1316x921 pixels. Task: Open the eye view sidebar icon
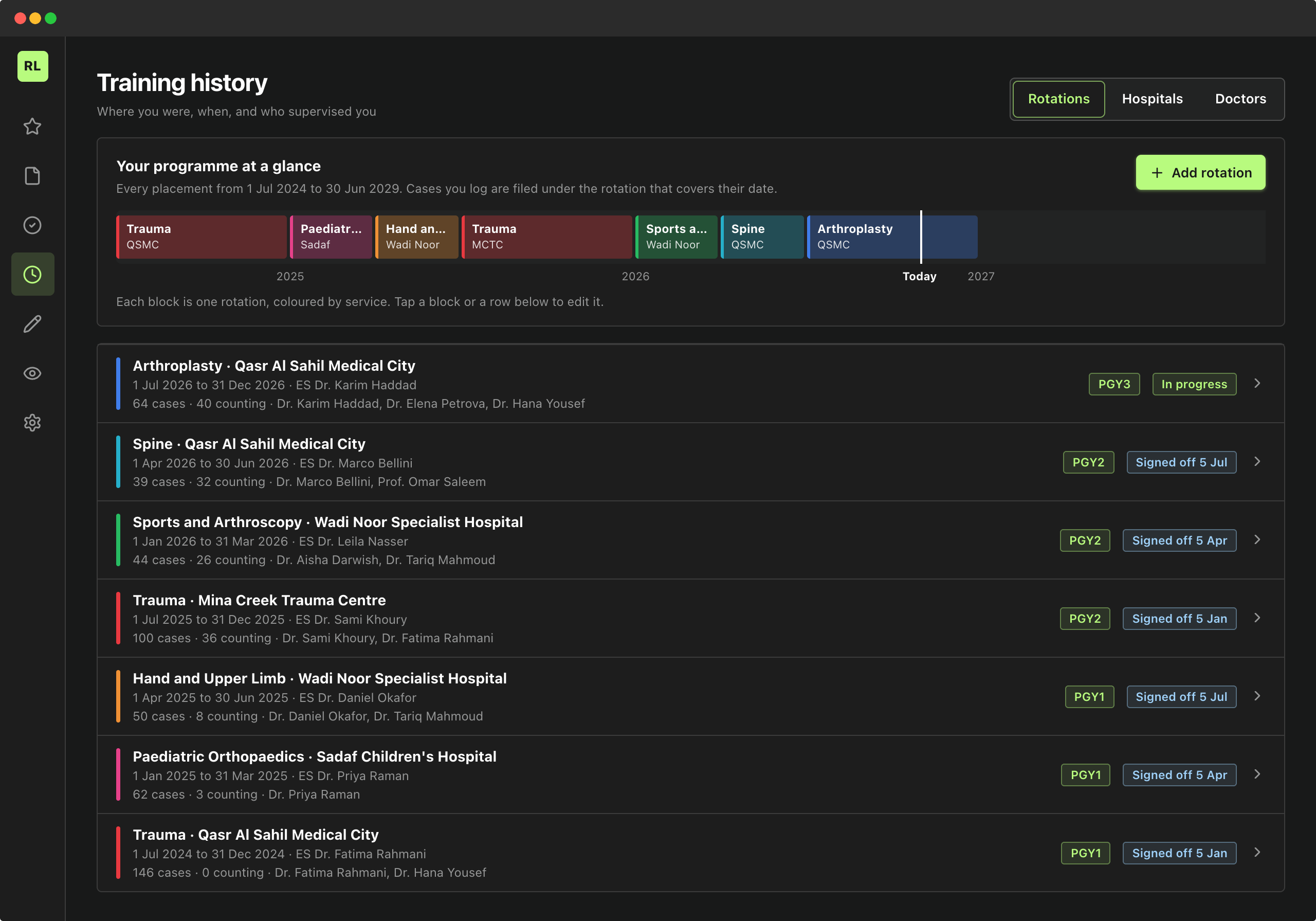tap(33, 373)
